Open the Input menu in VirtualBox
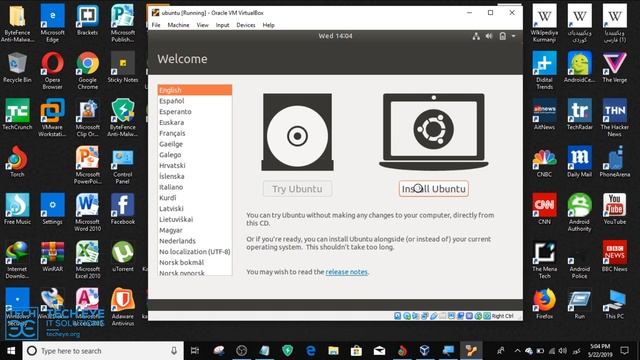640x360 pixels. 222,25
